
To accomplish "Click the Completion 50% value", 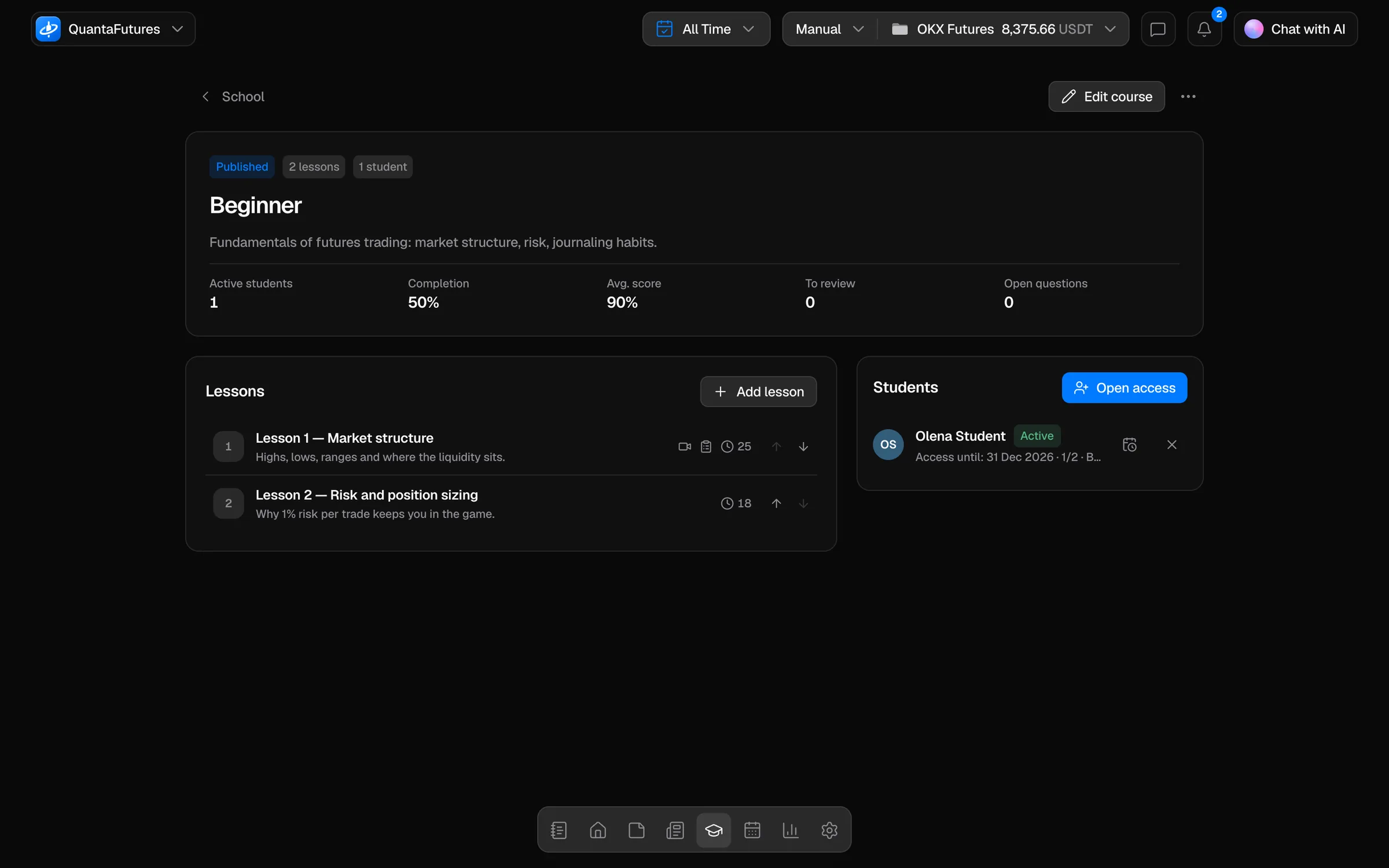I will click(423, 303).
